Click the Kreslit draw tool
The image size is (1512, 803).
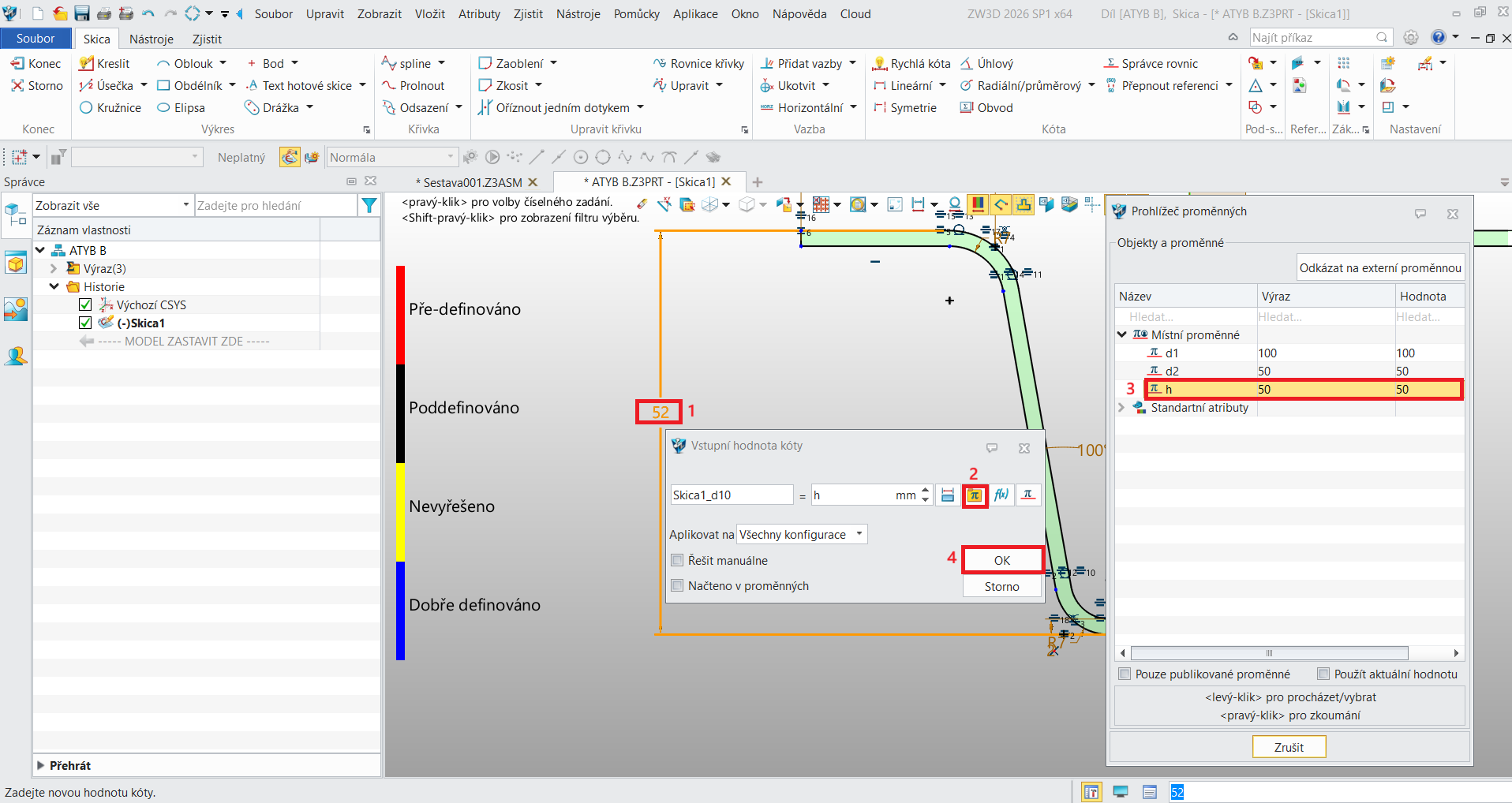pos(104,63)
